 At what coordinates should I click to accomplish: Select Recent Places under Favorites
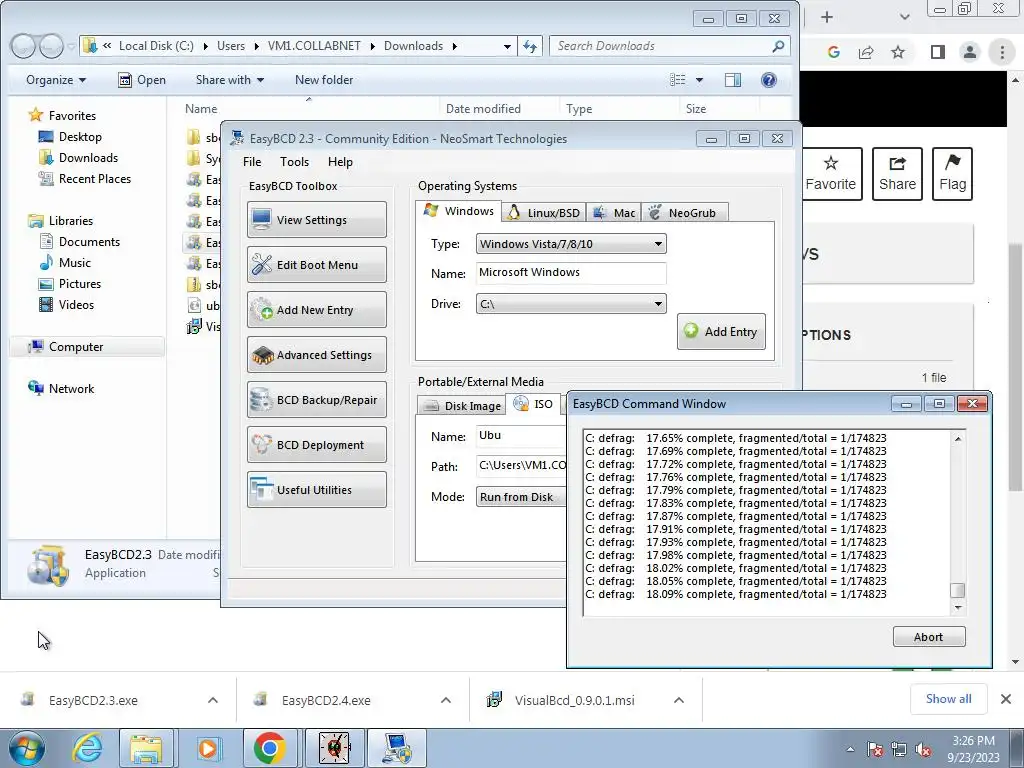point(85,178)
